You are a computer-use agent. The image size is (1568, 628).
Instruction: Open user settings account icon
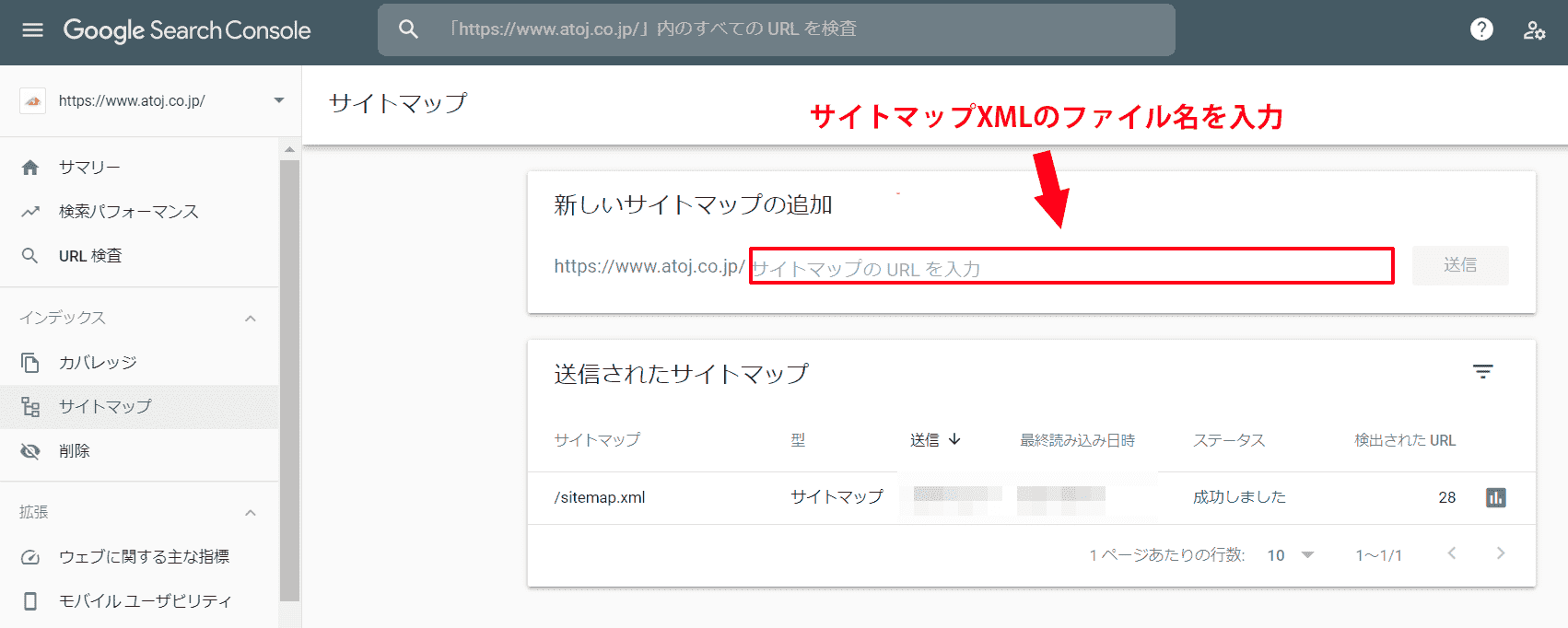coord(1534,29)
